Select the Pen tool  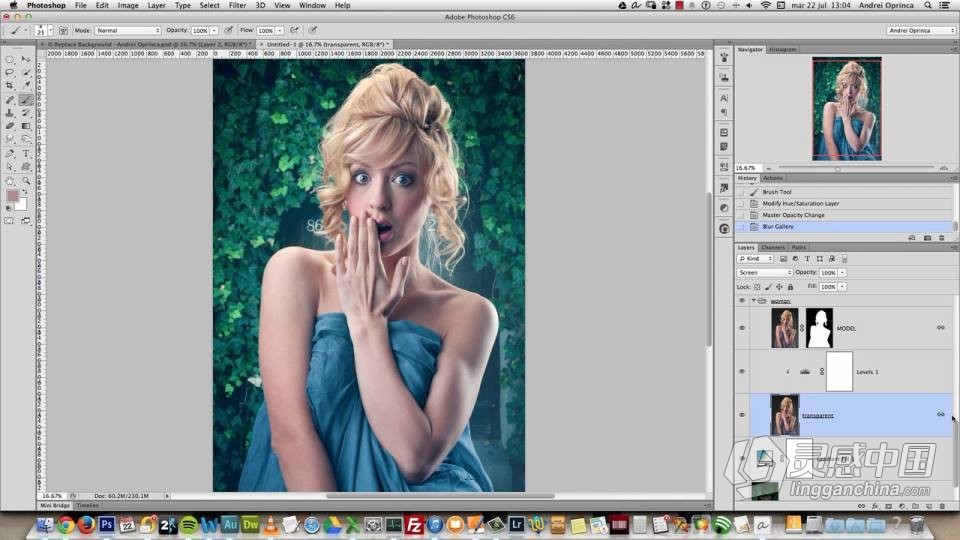[10, 154]
